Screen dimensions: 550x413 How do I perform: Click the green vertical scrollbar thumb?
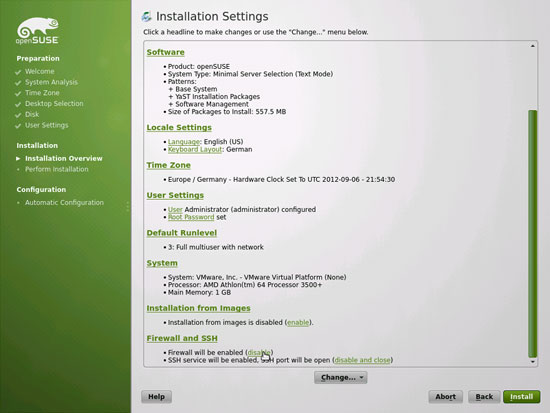[532, 234]
